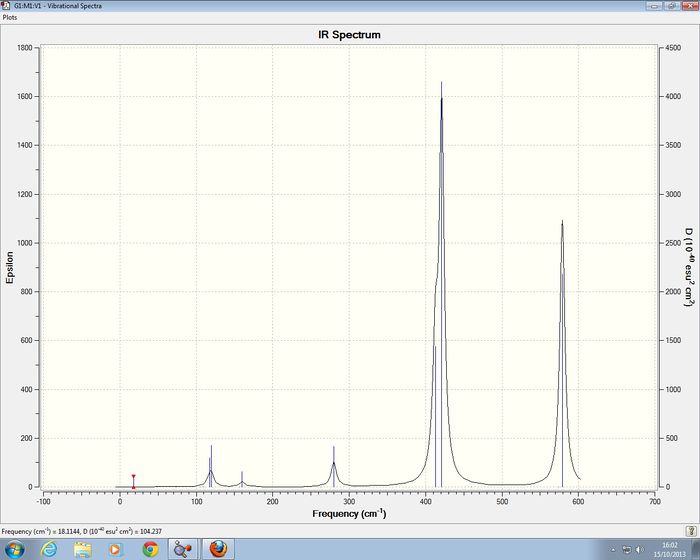Launch Google Chrome from the taskbar
700x560 pixels.
point(150,549)
